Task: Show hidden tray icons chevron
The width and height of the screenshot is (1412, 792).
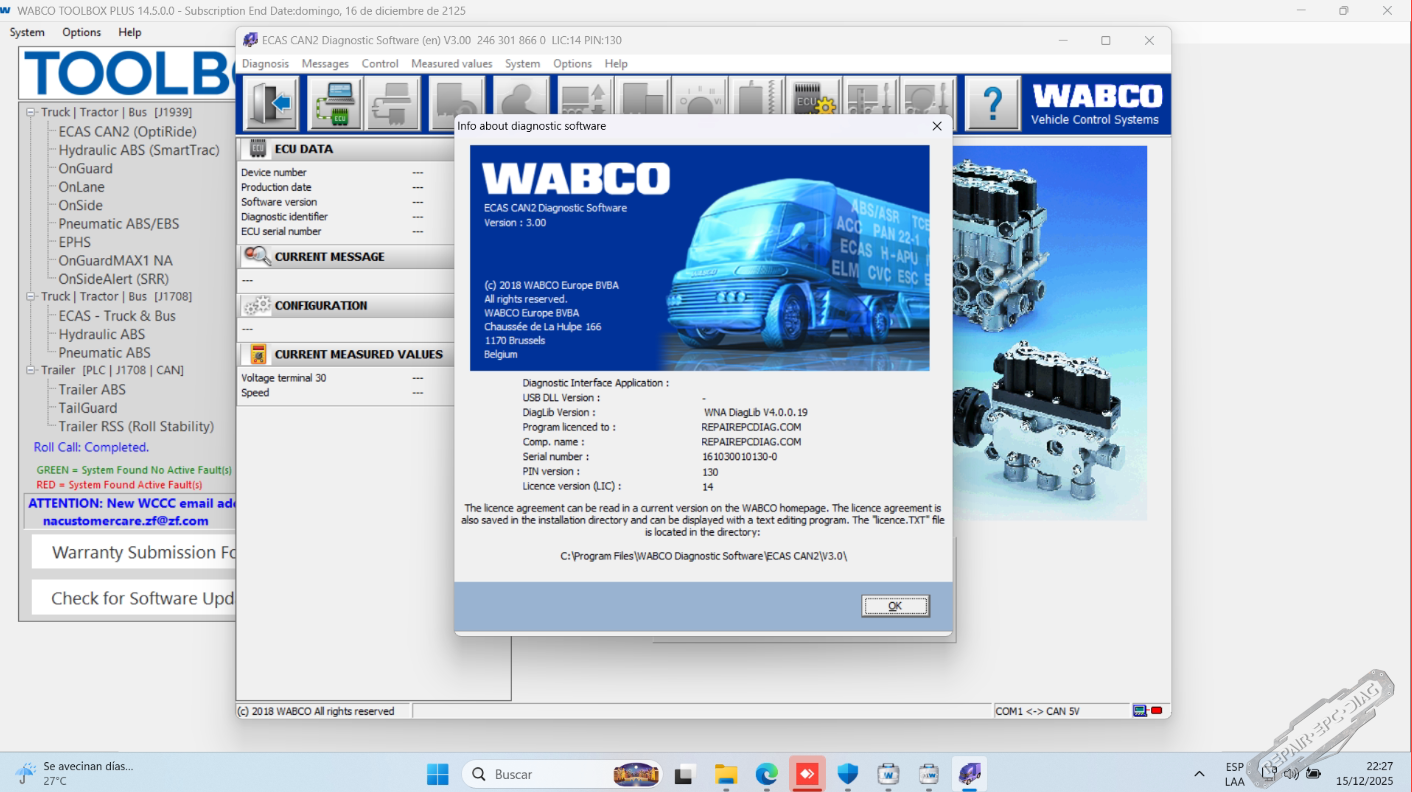Action: [x=1199, y=774]
